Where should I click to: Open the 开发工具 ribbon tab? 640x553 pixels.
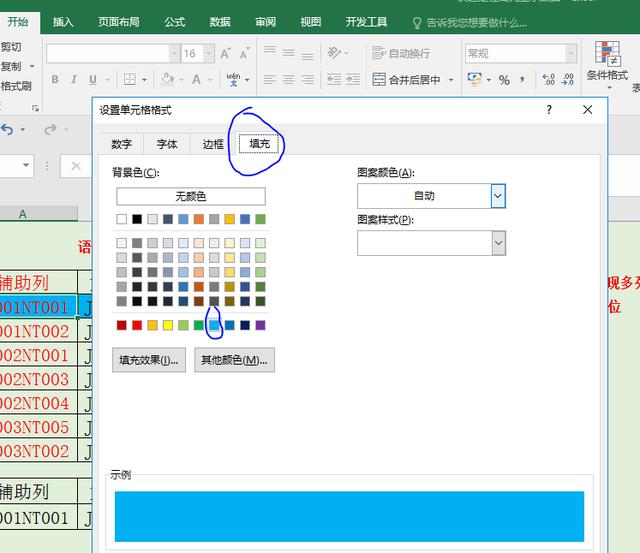(x=366, y=22)
